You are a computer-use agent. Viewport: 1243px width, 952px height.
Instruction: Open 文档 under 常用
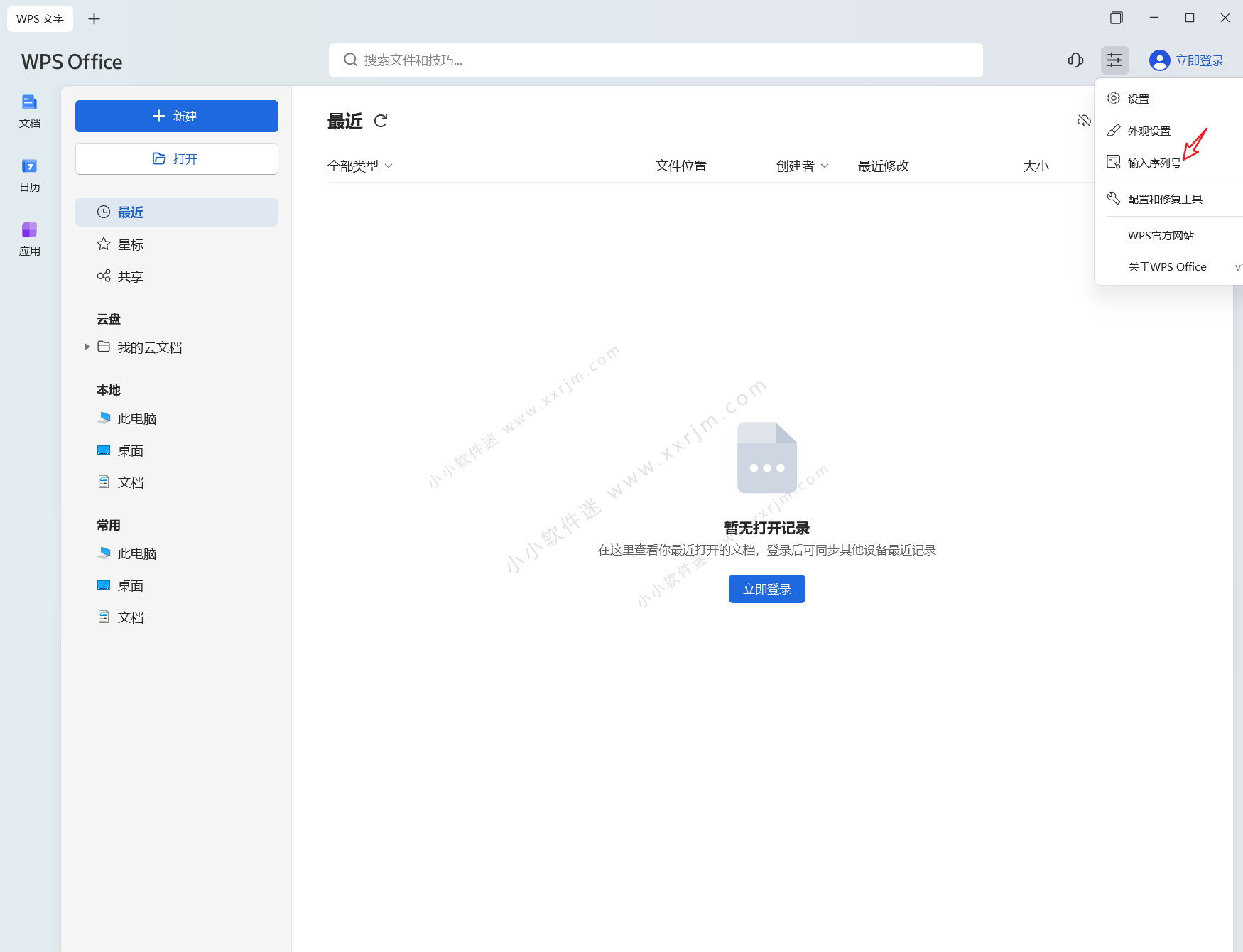tap(176, 617)
